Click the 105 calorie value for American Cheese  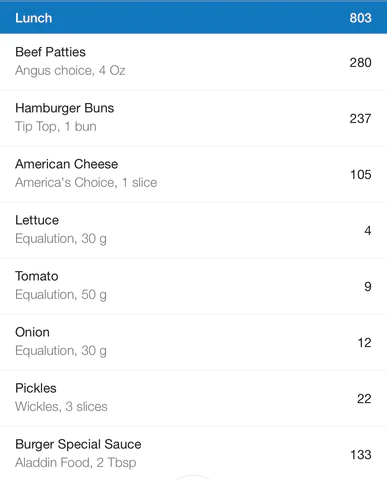[361, 175]
